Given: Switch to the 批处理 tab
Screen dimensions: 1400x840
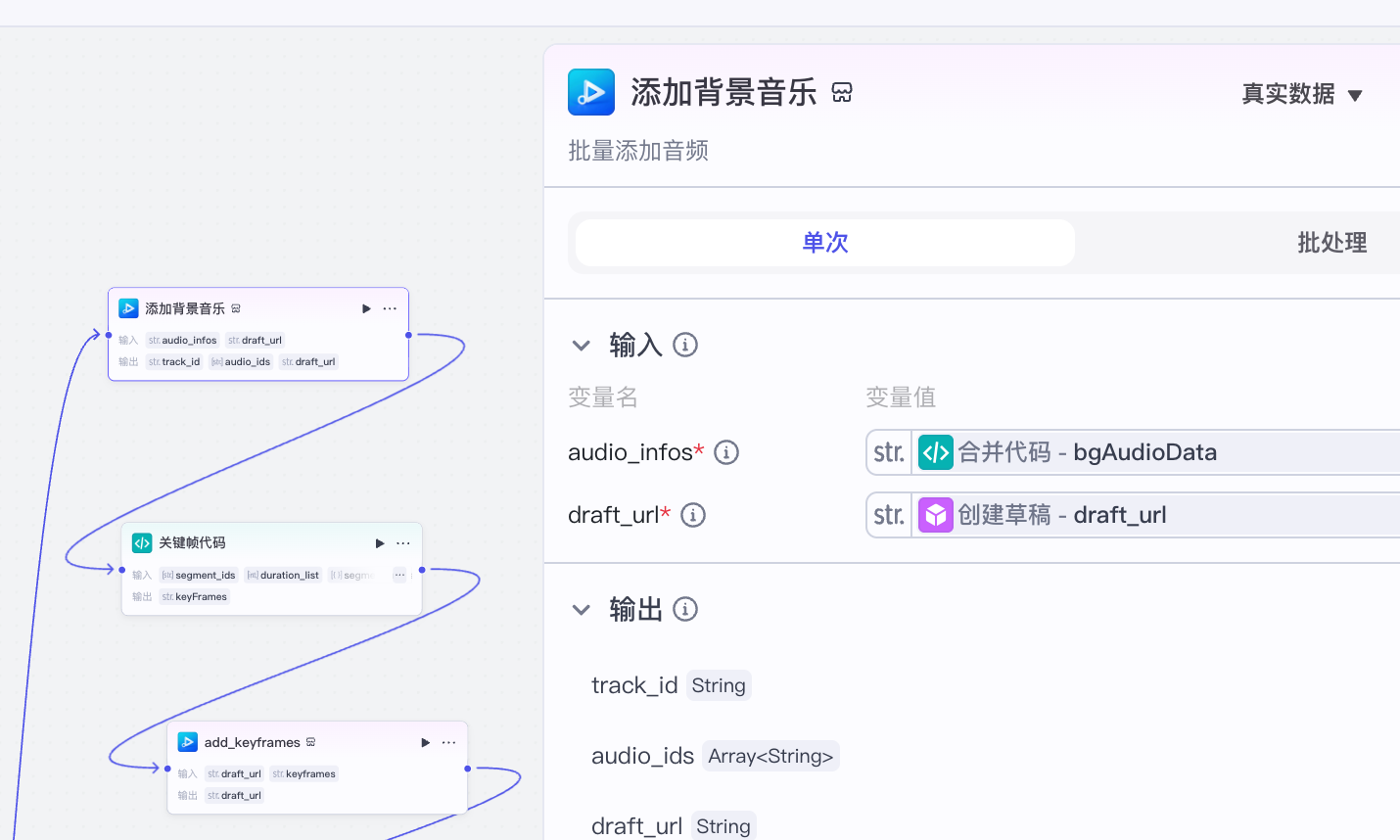Looking at the screenshot, I should point(1331,243).
